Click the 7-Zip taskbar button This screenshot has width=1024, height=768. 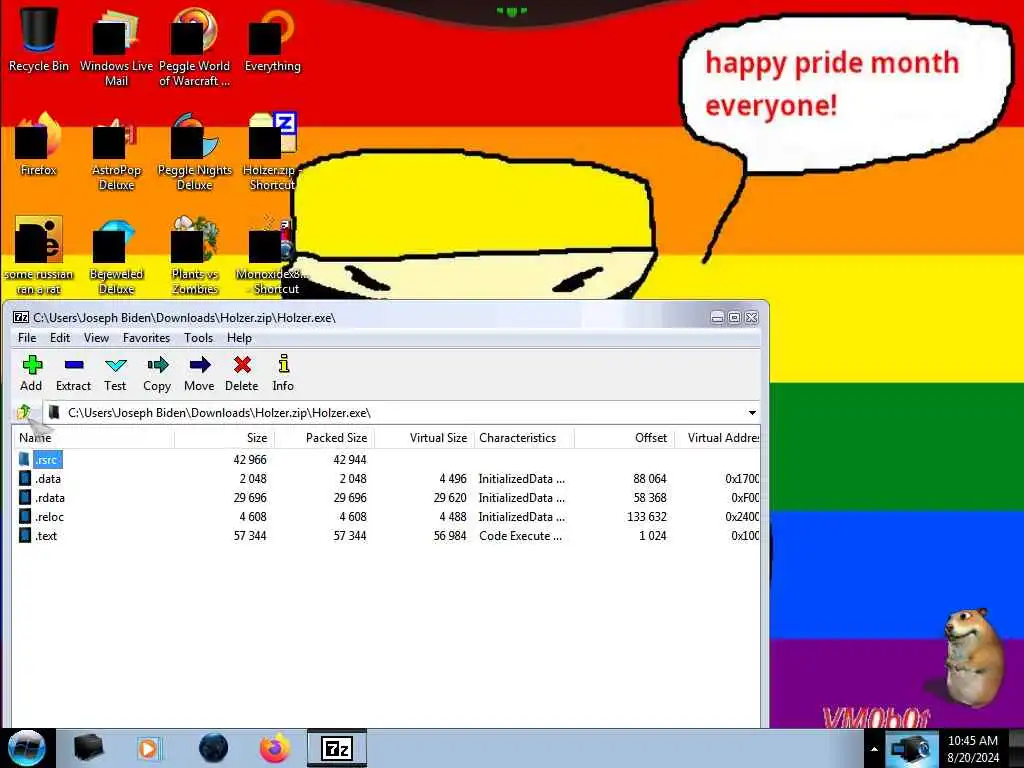337,748
